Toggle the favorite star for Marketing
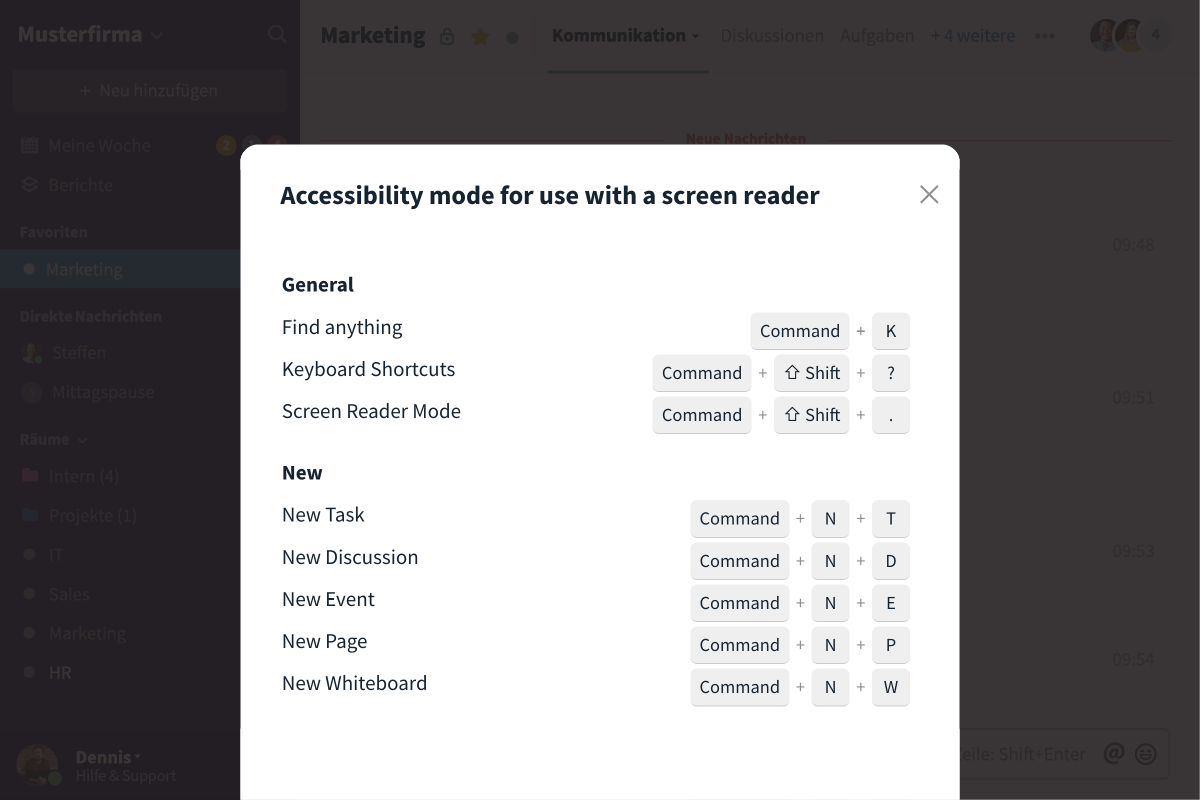The image size is (1200, 800). pyautogui.click(x=480, y=37)
